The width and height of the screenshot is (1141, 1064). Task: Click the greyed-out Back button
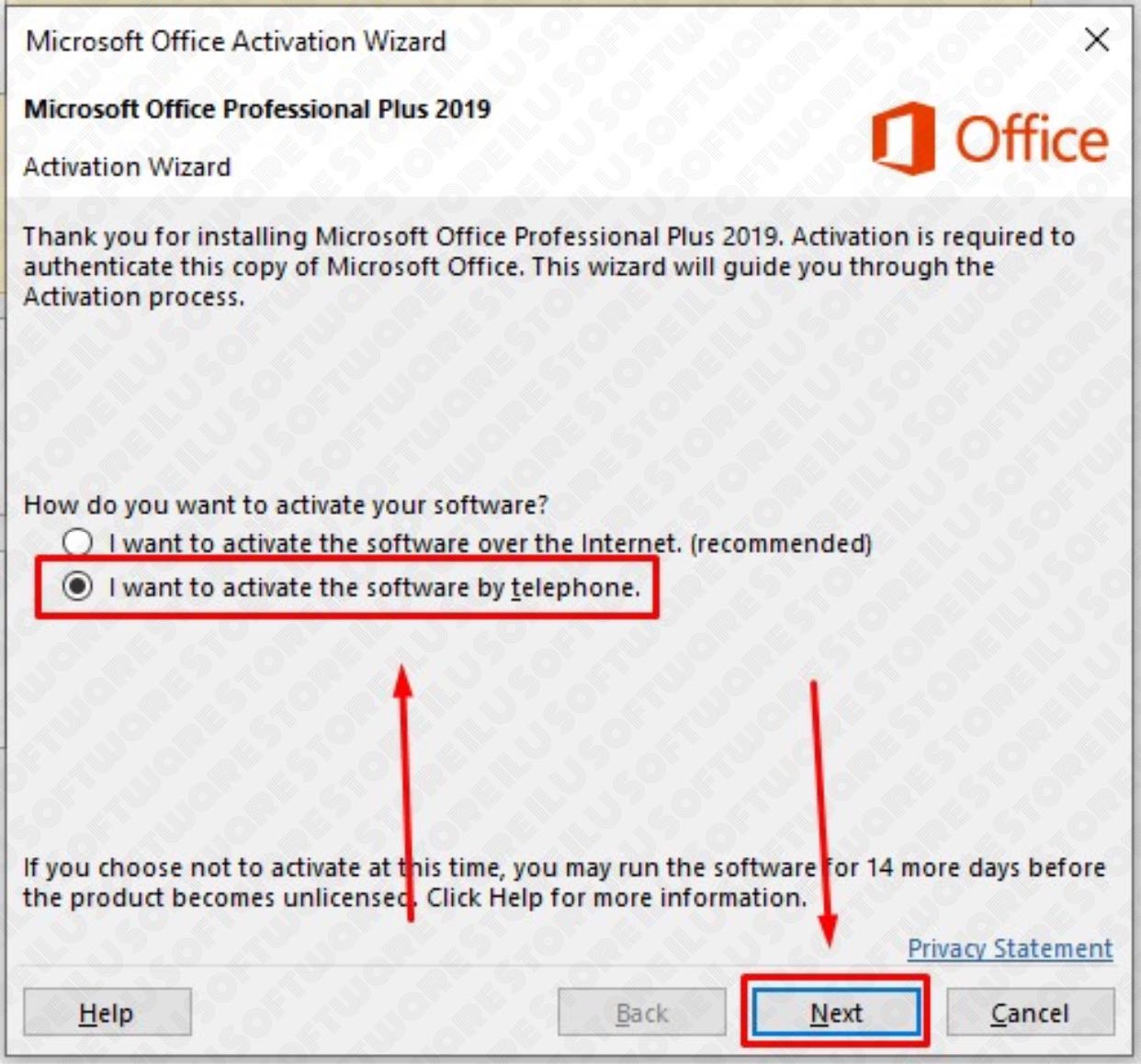[641, 1013]
